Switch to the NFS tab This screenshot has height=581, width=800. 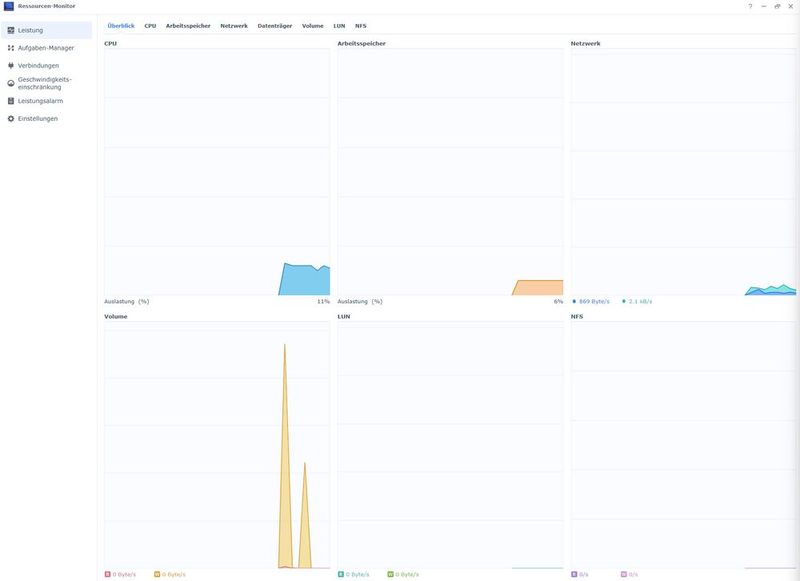358,24
